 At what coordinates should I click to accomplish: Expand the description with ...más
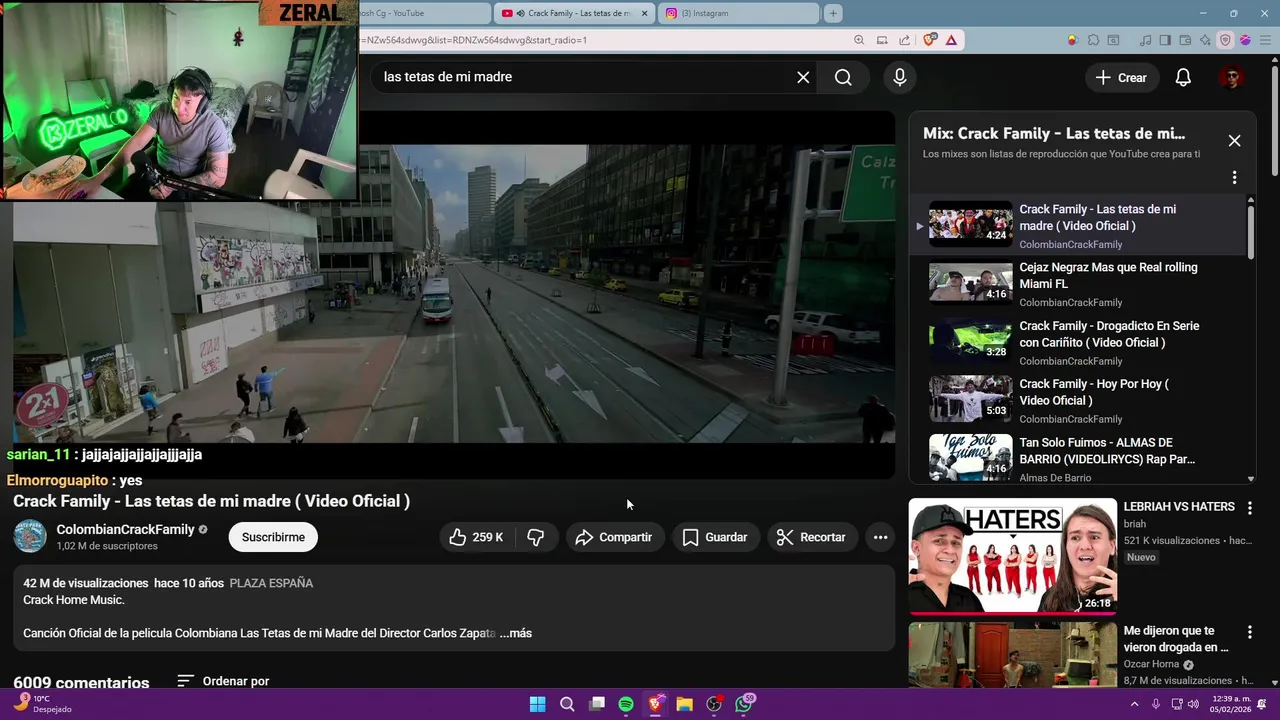coord(516,633)
